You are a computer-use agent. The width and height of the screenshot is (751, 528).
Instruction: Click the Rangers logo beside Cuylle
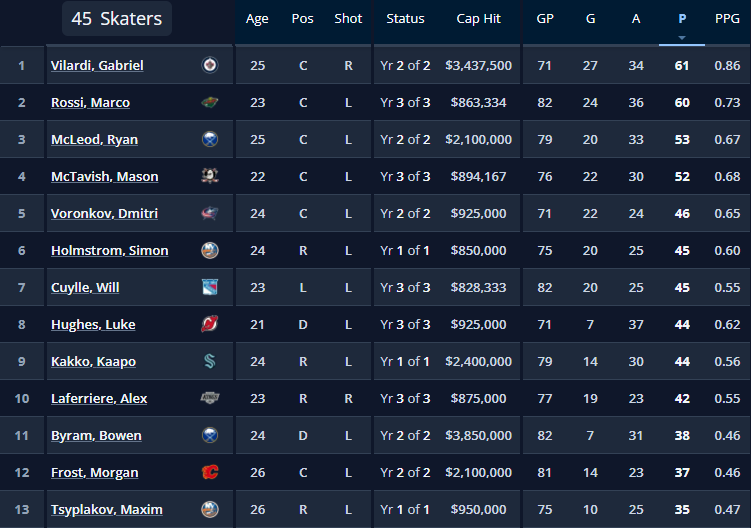point(210,287)
